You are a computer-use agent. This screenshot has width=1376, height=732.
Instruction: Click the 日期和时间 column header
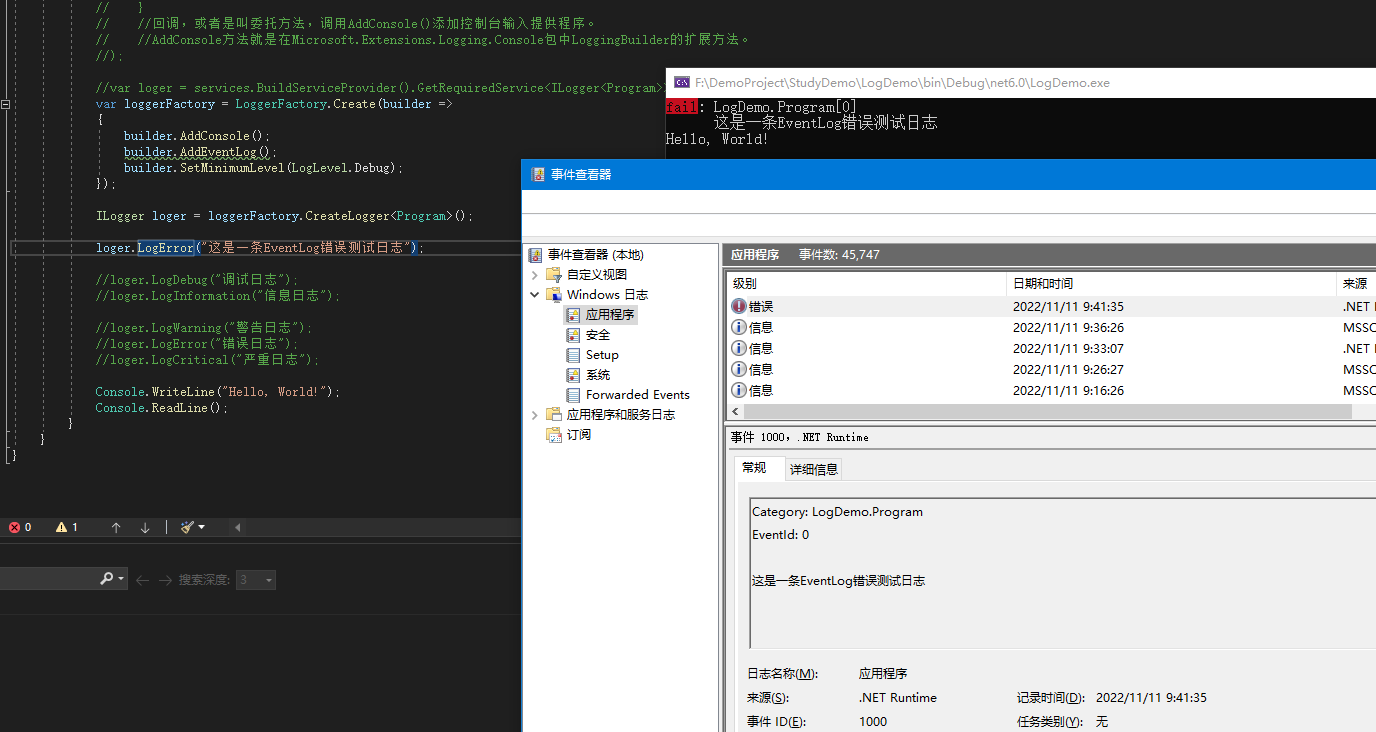1042,284
